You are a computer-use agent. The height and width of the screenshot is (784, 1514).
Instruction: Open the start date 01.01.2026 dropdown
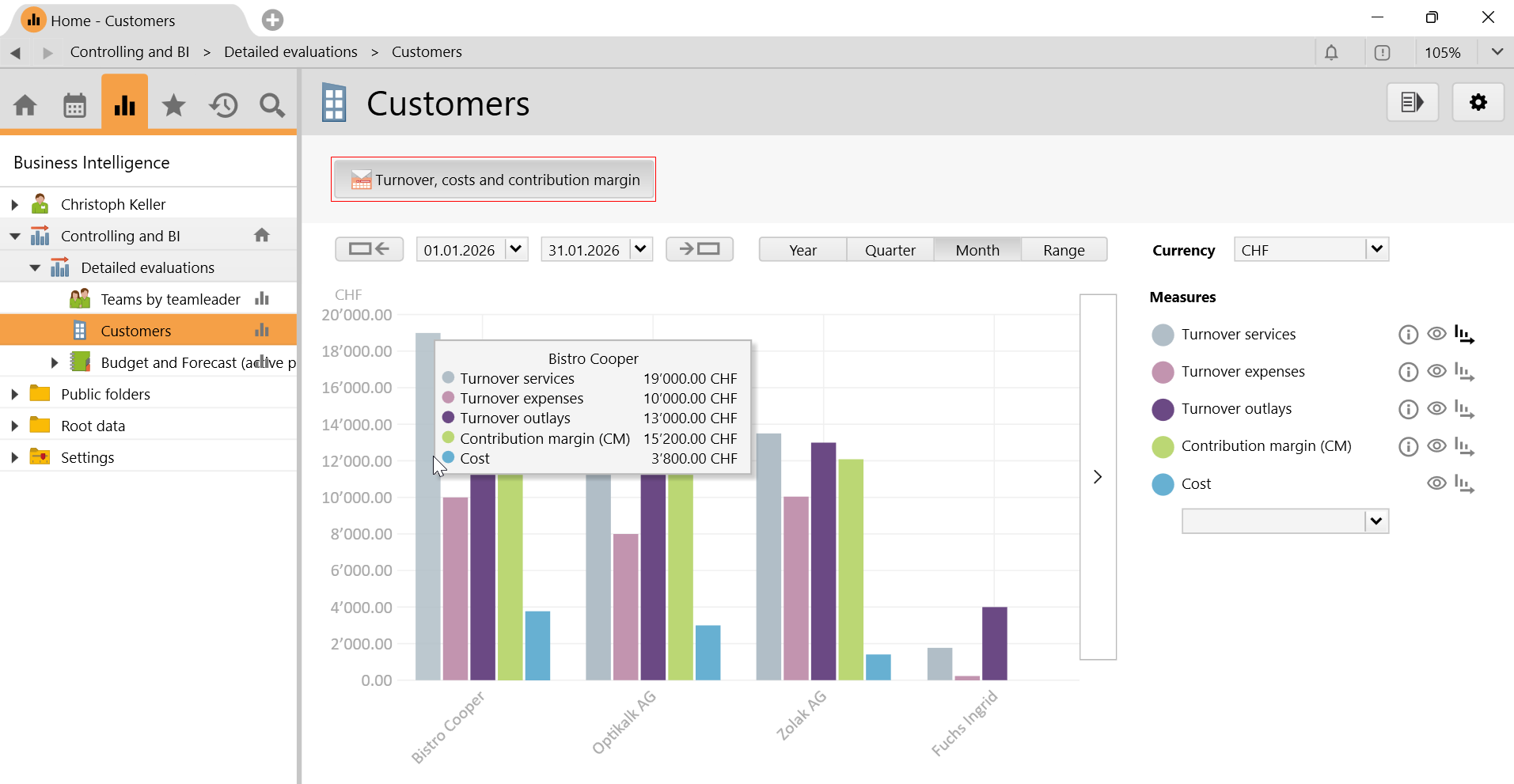[x=516, y=249]
